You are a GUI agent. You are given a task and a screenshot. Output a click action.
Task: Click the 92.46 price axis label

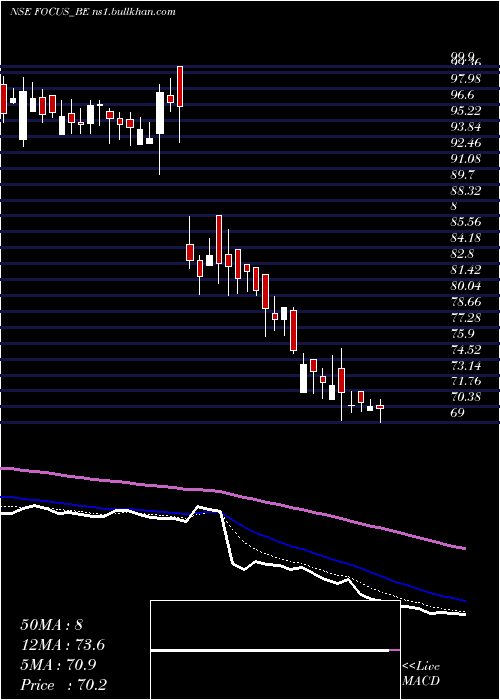click(466, 143)
